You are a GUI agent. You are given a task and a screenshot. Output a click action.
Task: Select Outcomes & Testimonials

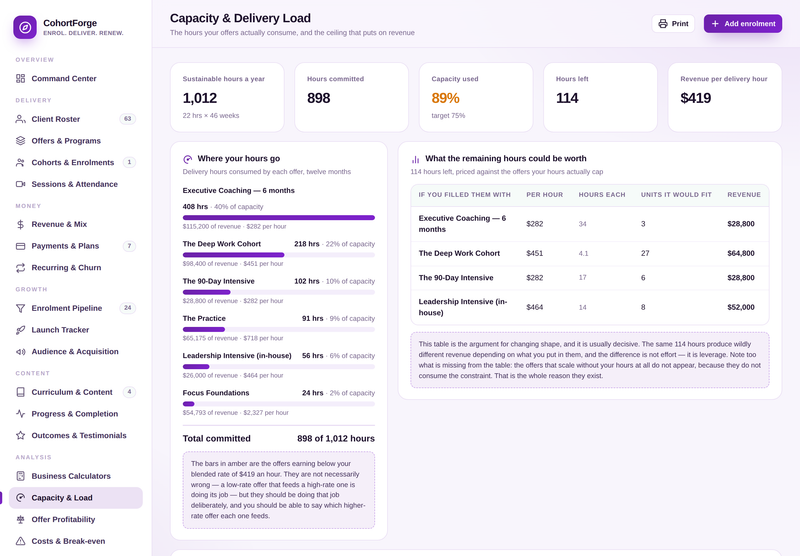click(x=76, y=436)
